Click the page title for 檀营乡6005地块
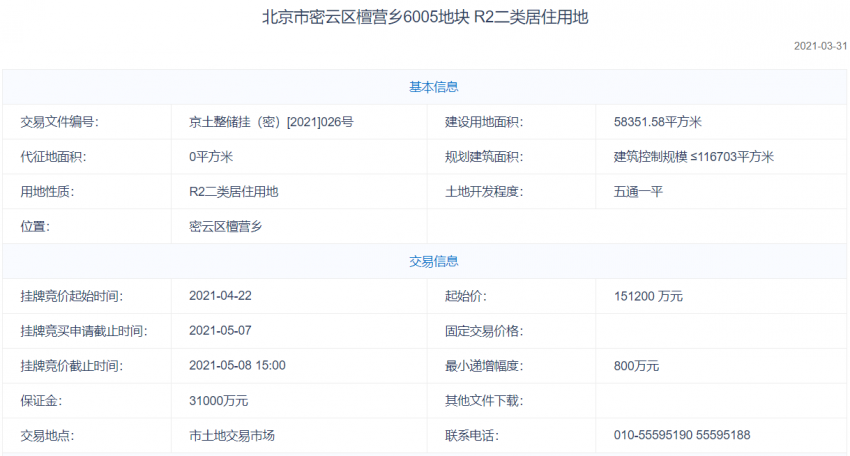The height and width of the screenshot is (456, 850). point(425,18)
